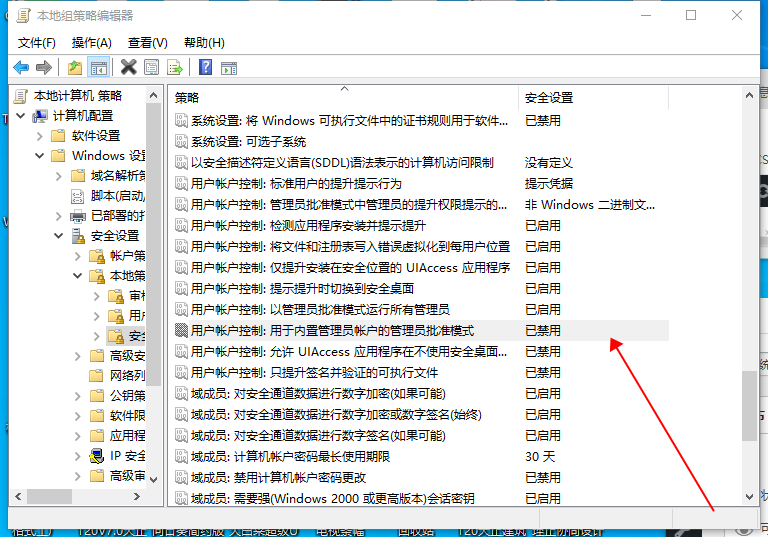Click the 安全设置 column header
The height and width of the screenshot is (537, 768).
point(590,97)
